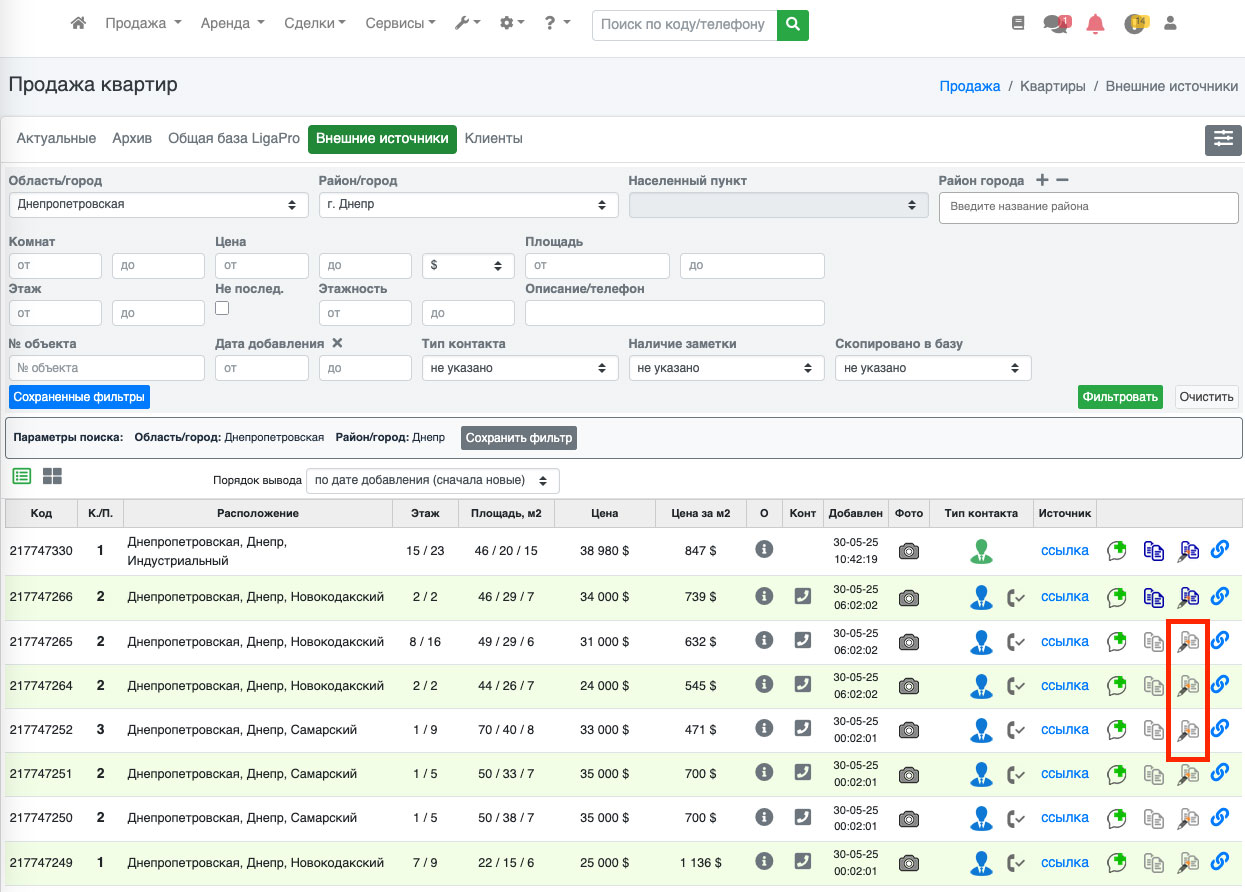Image resolution: width=1245 pixels, height=892 pixels.
Task: Click the home icon in the navbar
Action: [78, 23]
